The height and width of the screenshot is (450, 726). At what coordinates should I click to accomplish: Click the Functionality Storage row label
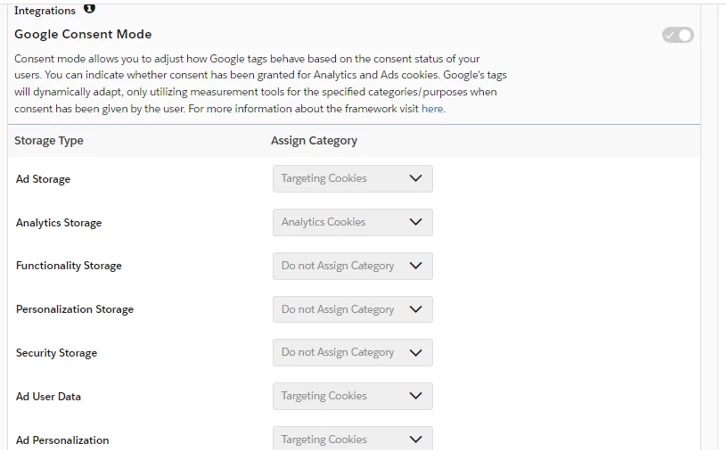68,266
